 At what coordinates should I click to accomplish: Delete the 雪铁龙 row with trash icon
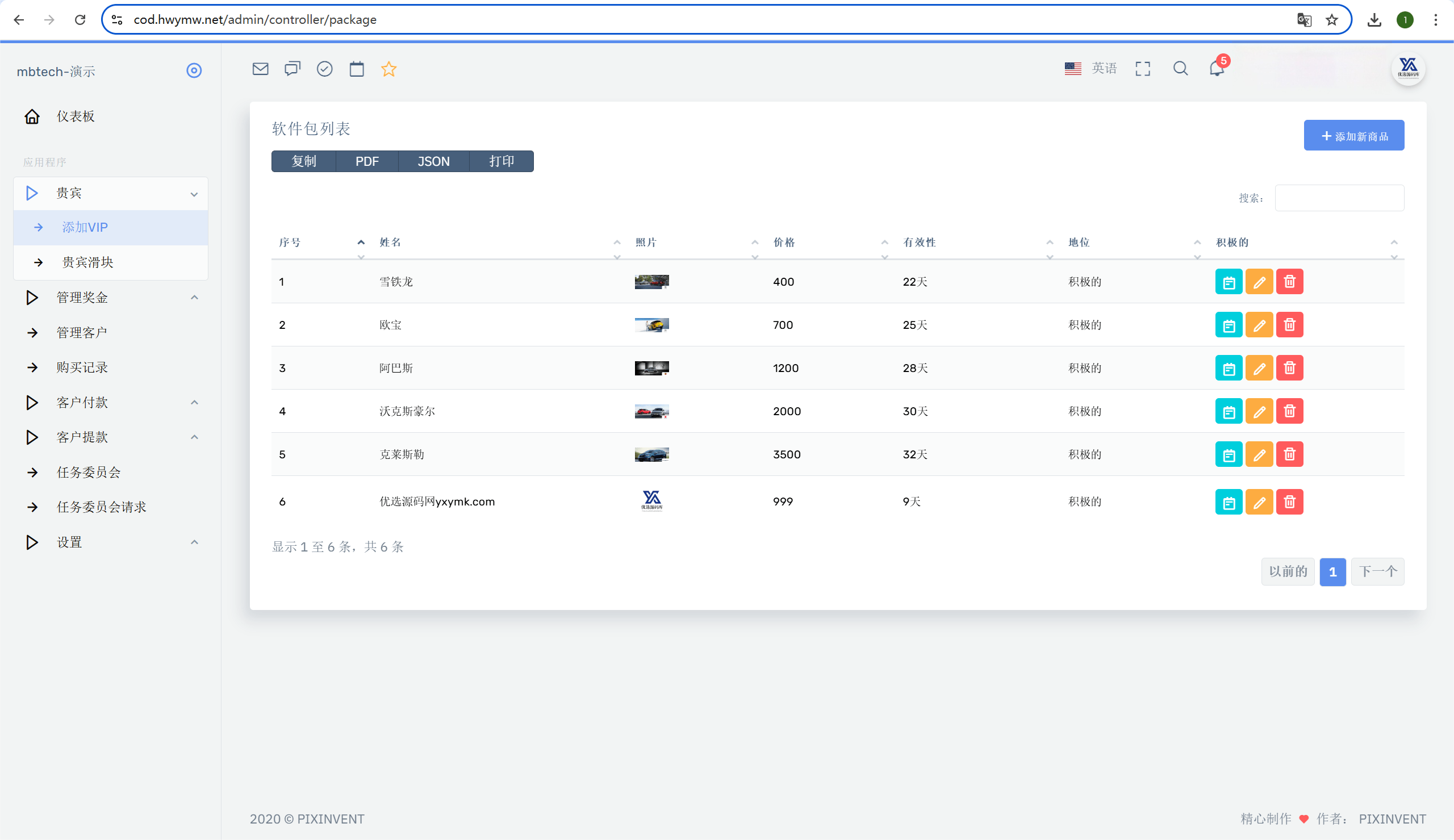point(1290,282)
